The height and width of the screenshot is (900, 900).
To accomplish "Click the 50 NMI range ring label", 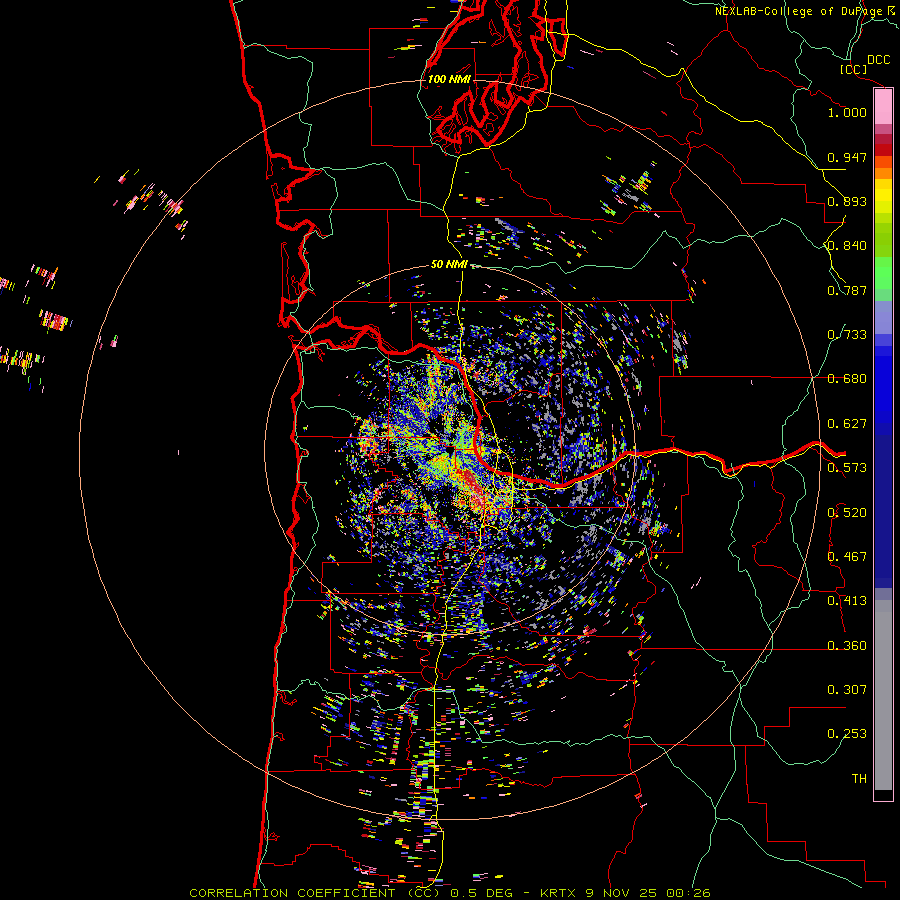I will click(x=449, y=265).
